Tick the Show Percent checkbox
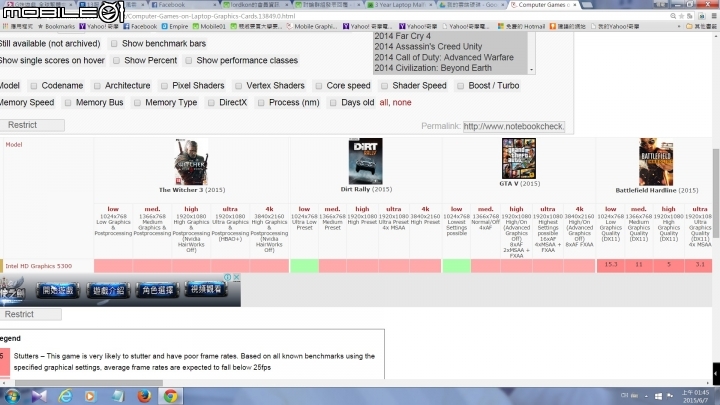Viewport: 720px width, 405px height. [116, 61]
